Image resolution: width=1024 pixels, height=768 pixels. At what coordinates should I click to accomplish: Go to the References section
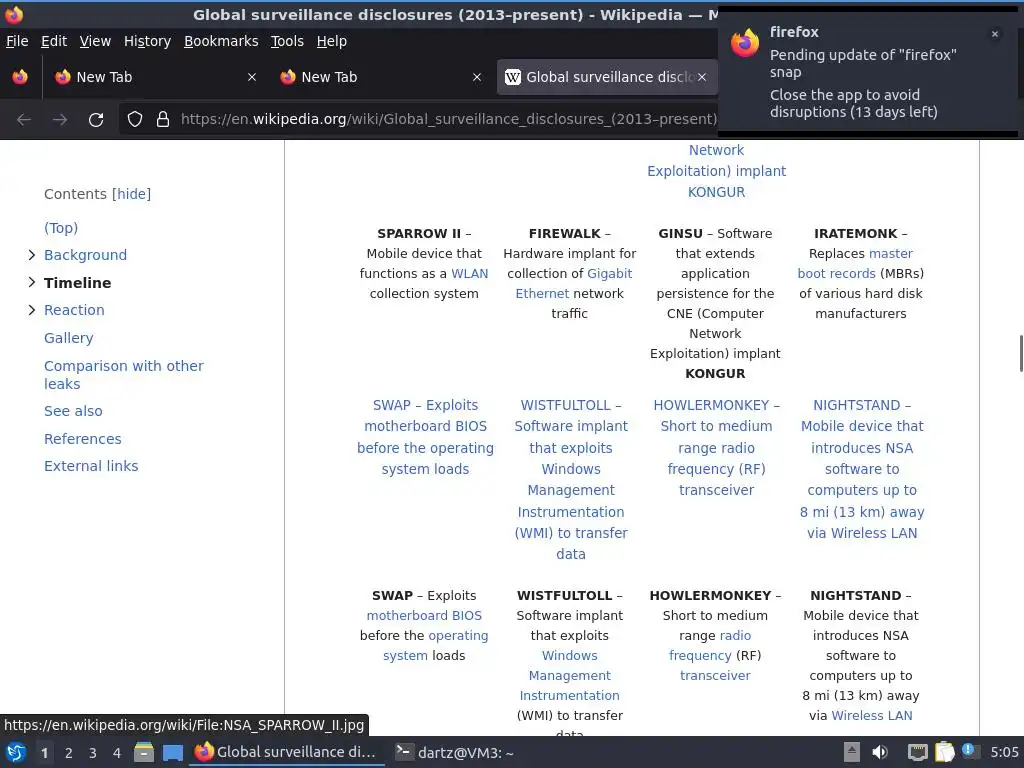[x=82, y=439]
